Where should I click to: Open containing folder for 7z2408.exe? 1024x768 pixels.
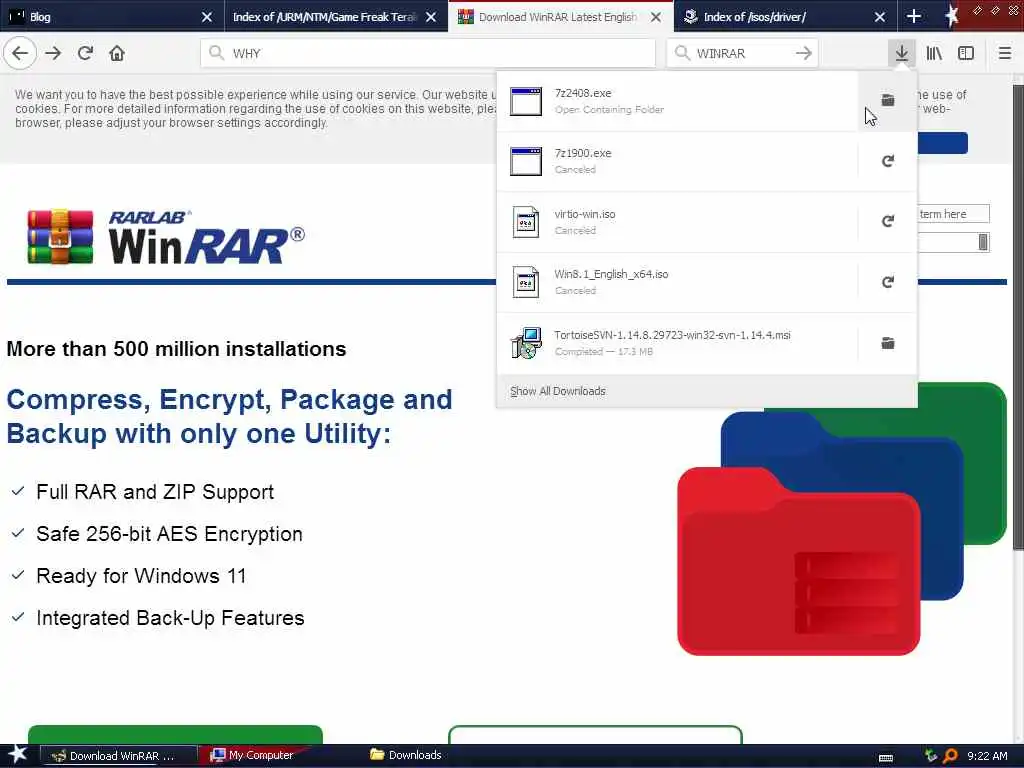(x=888, y=100)
